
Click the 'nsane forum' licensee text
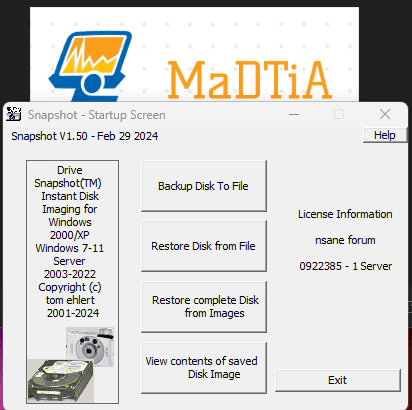(x=345, y=240)
